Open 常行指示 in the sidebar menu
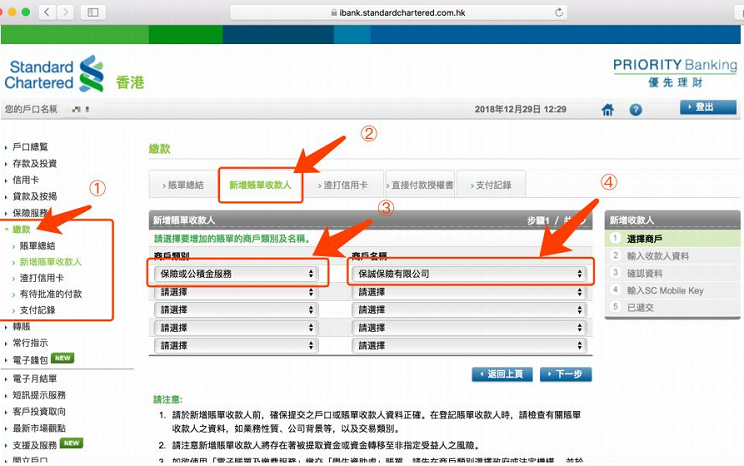This screenshot has width=744, height=466. click(x=30, y=343)
